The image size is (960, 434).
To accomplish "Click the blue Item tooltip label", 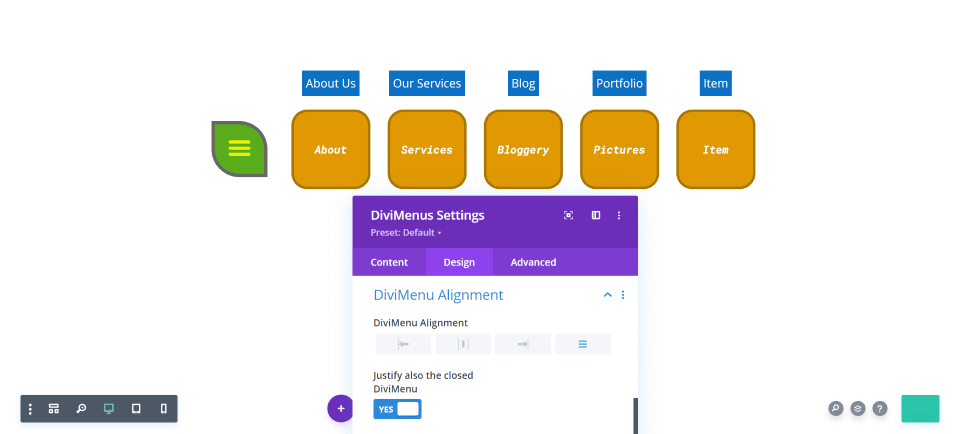I will pyautogui.click(x=715, y=83).
